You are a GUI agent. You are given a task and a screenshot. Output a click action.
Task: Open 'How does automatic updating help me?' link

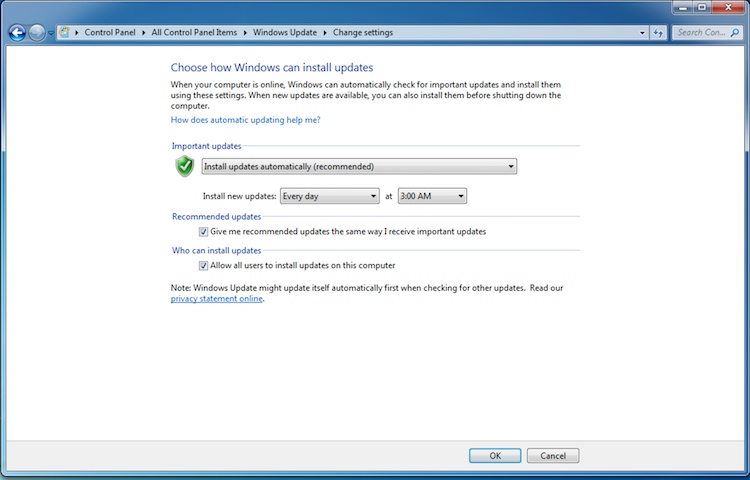[x=245, y=120]
